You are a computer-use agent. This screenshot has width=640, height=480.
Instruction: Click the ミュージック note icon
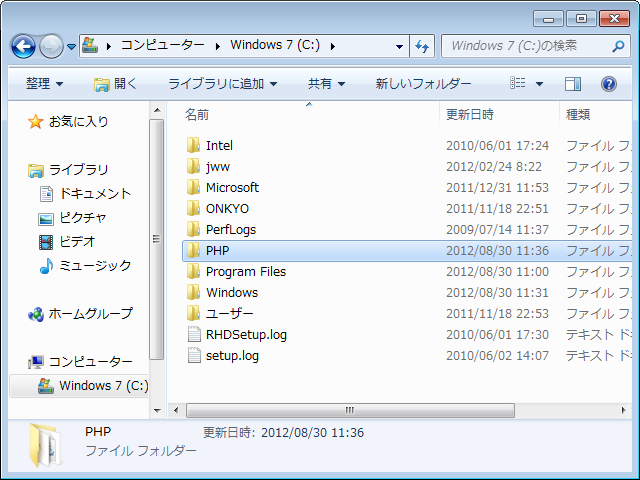46,266
